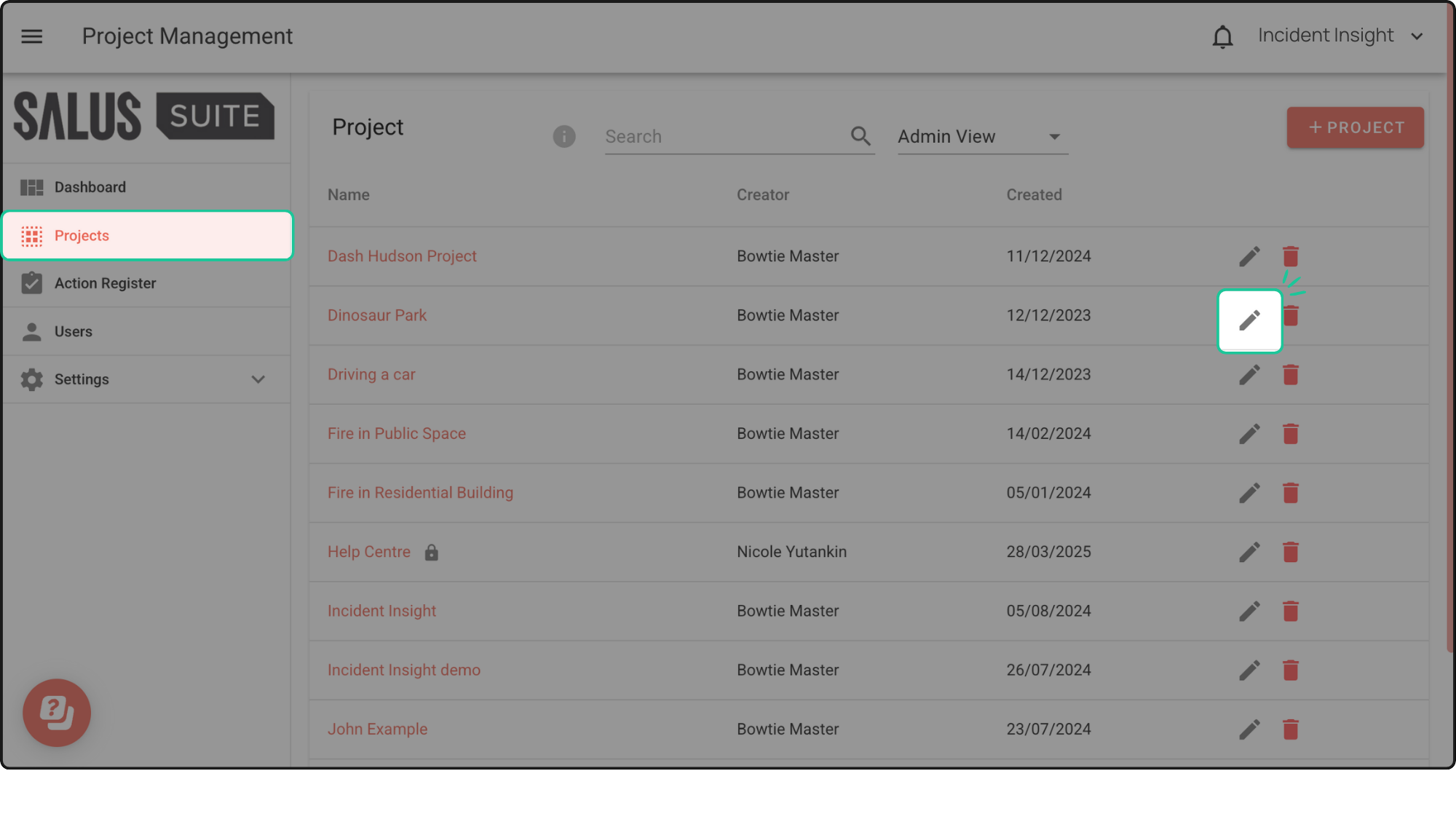
Task: Open the notifications bell
Action: (x=1222, y=36)
